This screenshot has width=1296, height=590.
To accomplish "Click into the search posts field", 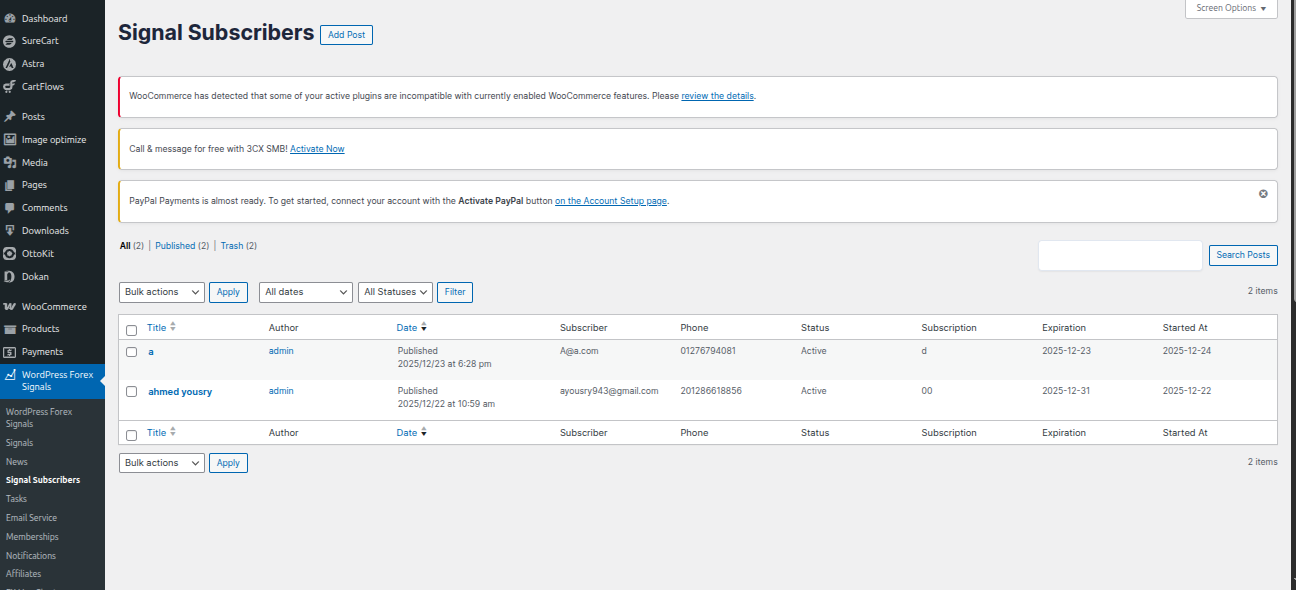I will pyautogui.click(x=1120, y=255).
